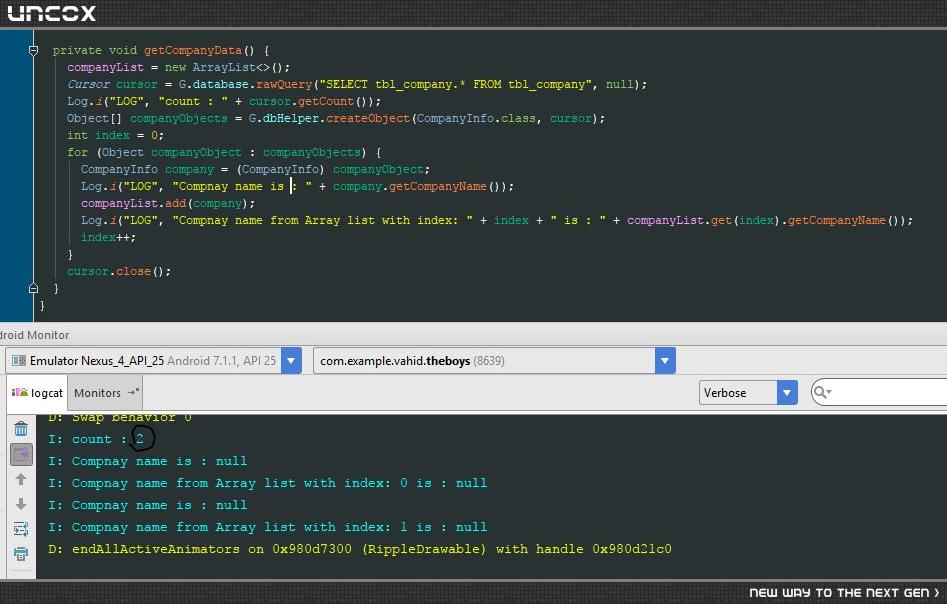Toggle scroll to end of logcat
Image resolution: width=947 pixels, height=604 pixels.
point(21,454)
